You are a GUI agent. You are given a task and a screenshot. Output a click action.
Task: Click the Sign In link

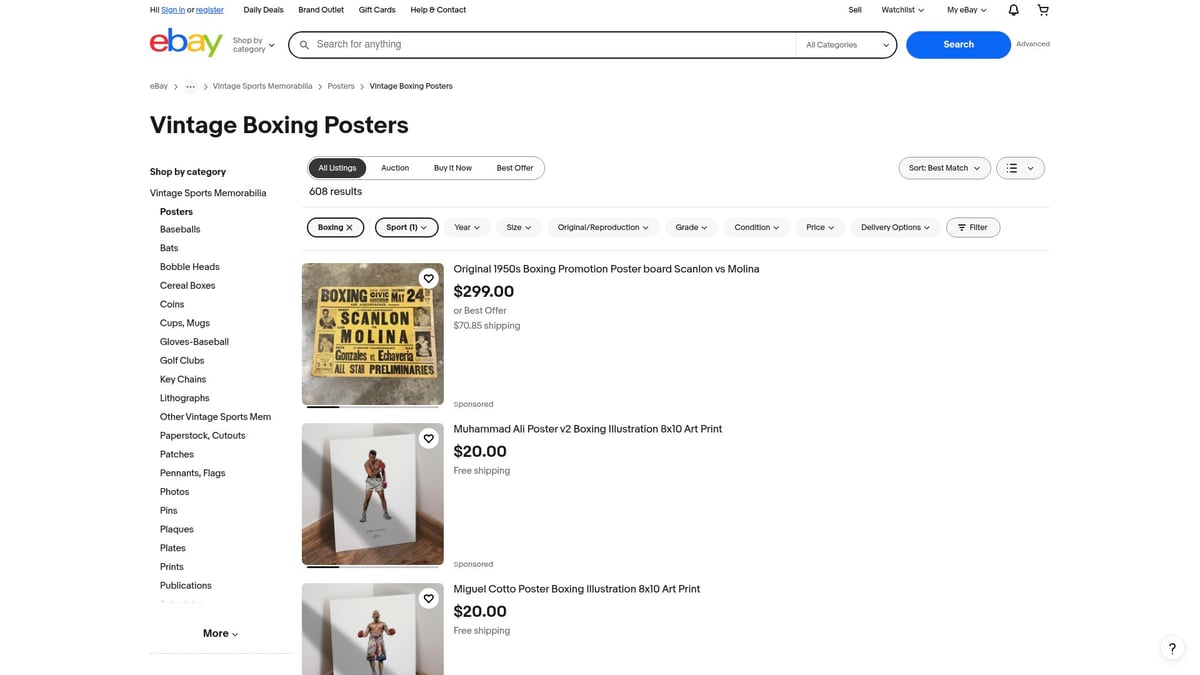(171, 9)
